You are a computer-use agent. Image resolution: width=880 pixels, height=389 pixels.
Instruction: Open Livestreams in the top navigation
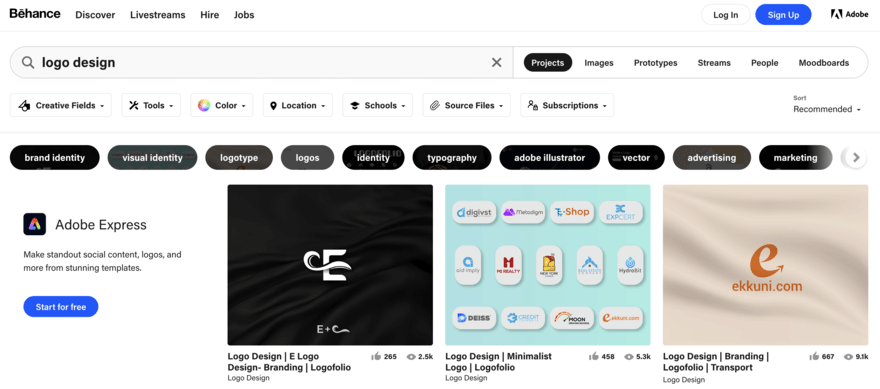point(158,15)
